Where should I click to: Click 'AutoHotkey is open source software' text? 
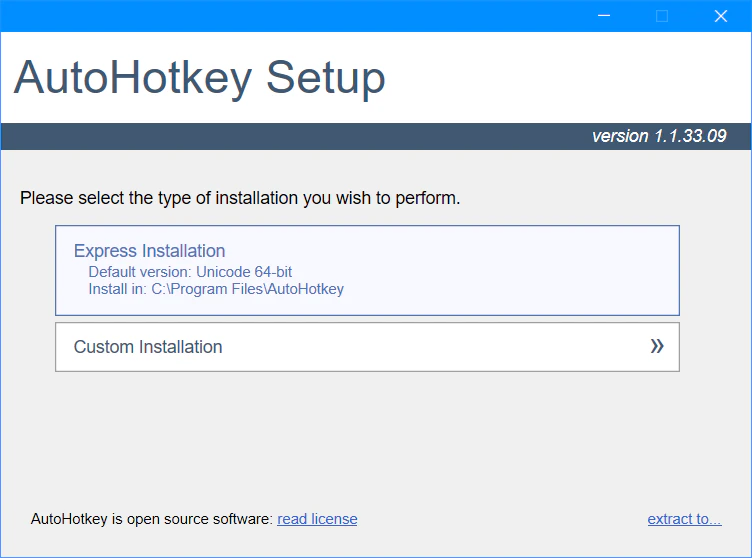[152, 519]
